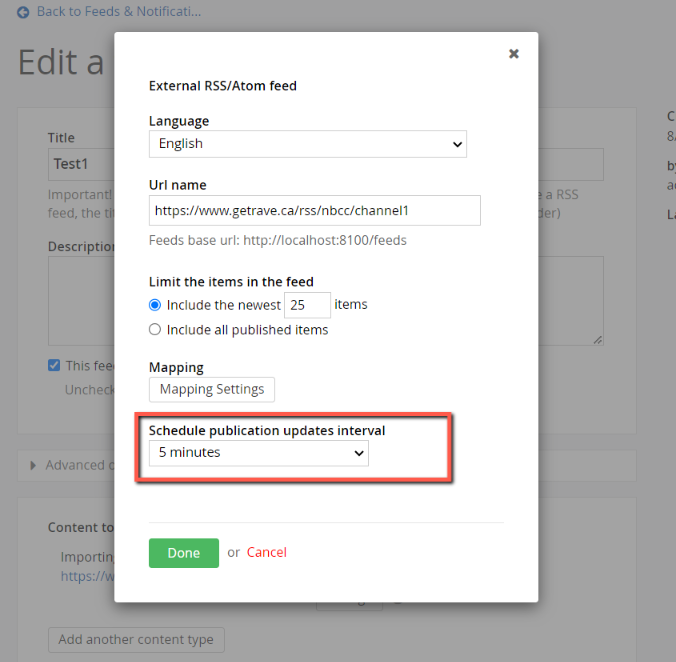Click the Description resize handle

pyautogui.click(x=598, y=340)
